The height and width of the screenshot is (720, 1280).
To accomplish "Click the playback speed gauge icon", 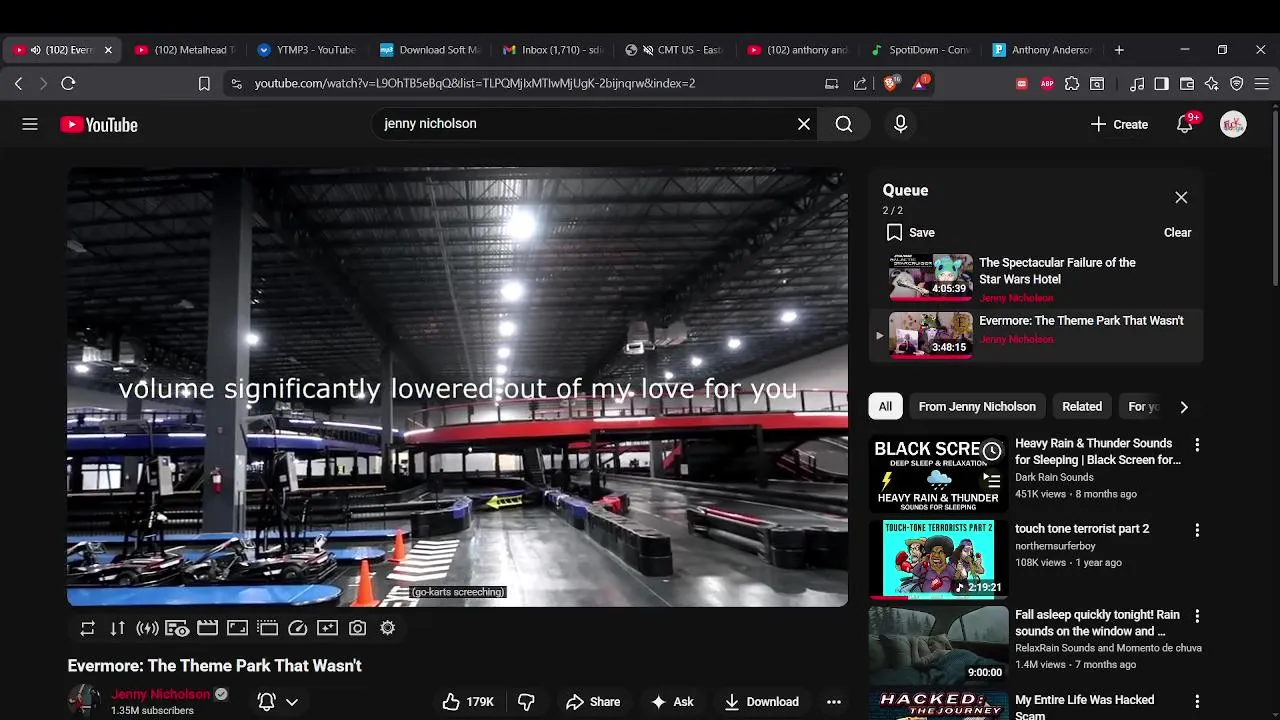I will click(x=297, y=628).
